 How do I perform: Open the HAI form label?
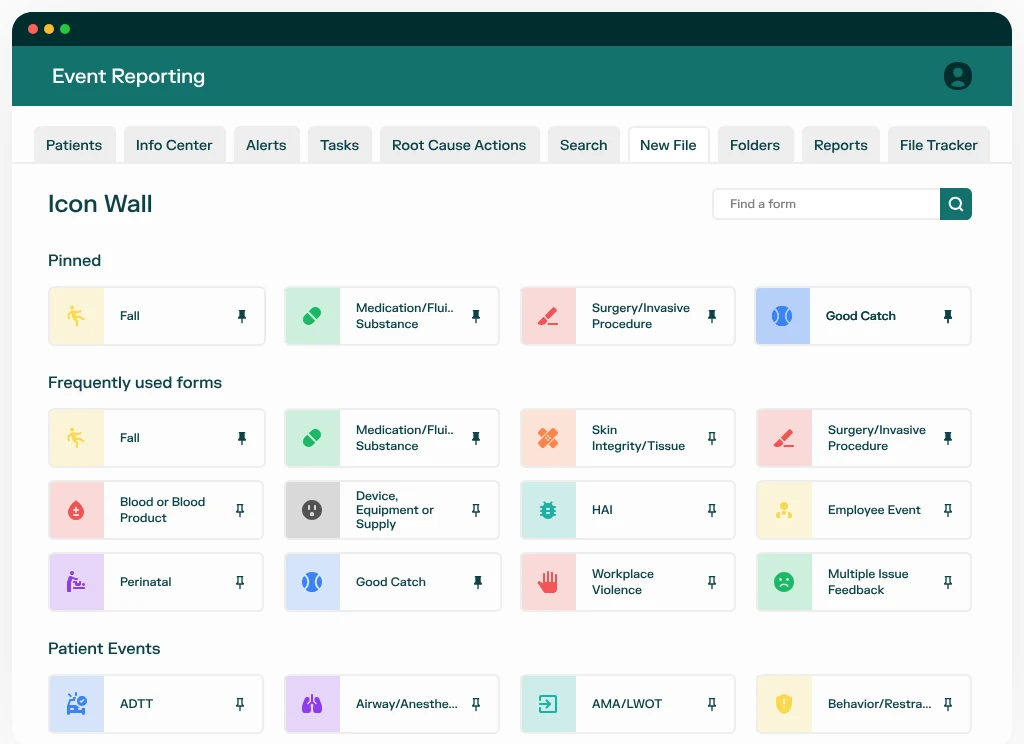tap(602, 510)
